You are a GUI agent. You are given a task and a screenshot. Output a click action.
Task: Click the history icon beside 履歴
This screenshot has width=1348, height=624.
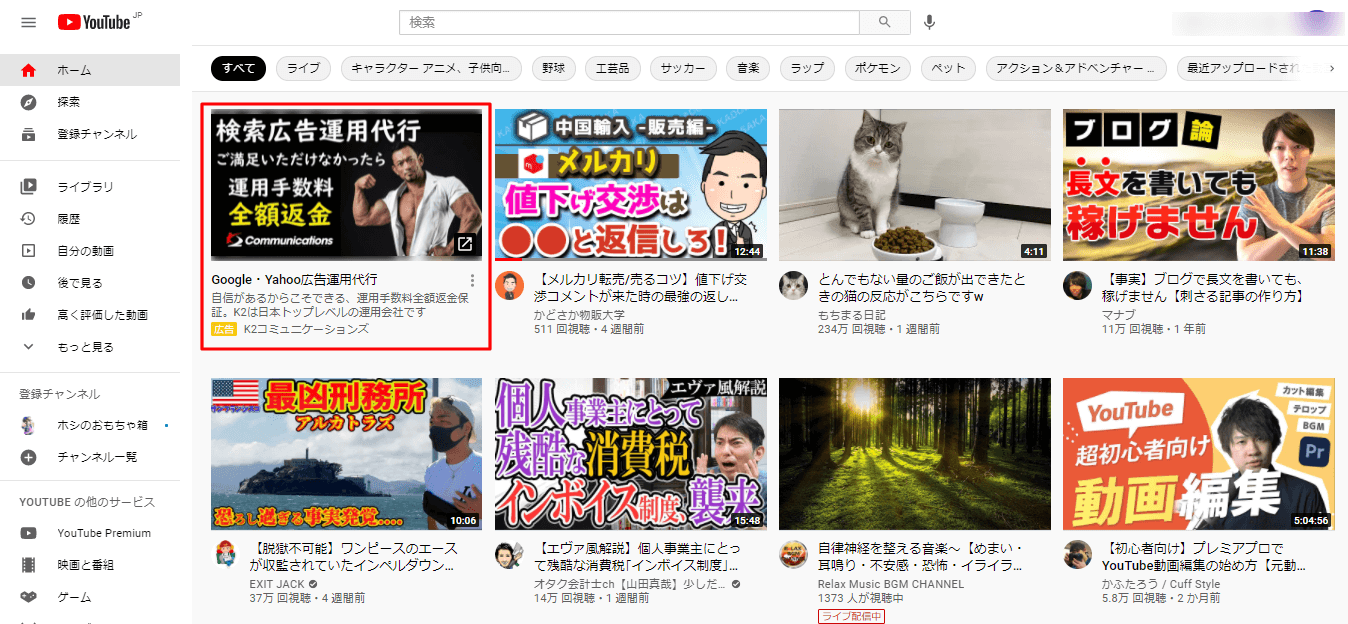pos(28,219)
